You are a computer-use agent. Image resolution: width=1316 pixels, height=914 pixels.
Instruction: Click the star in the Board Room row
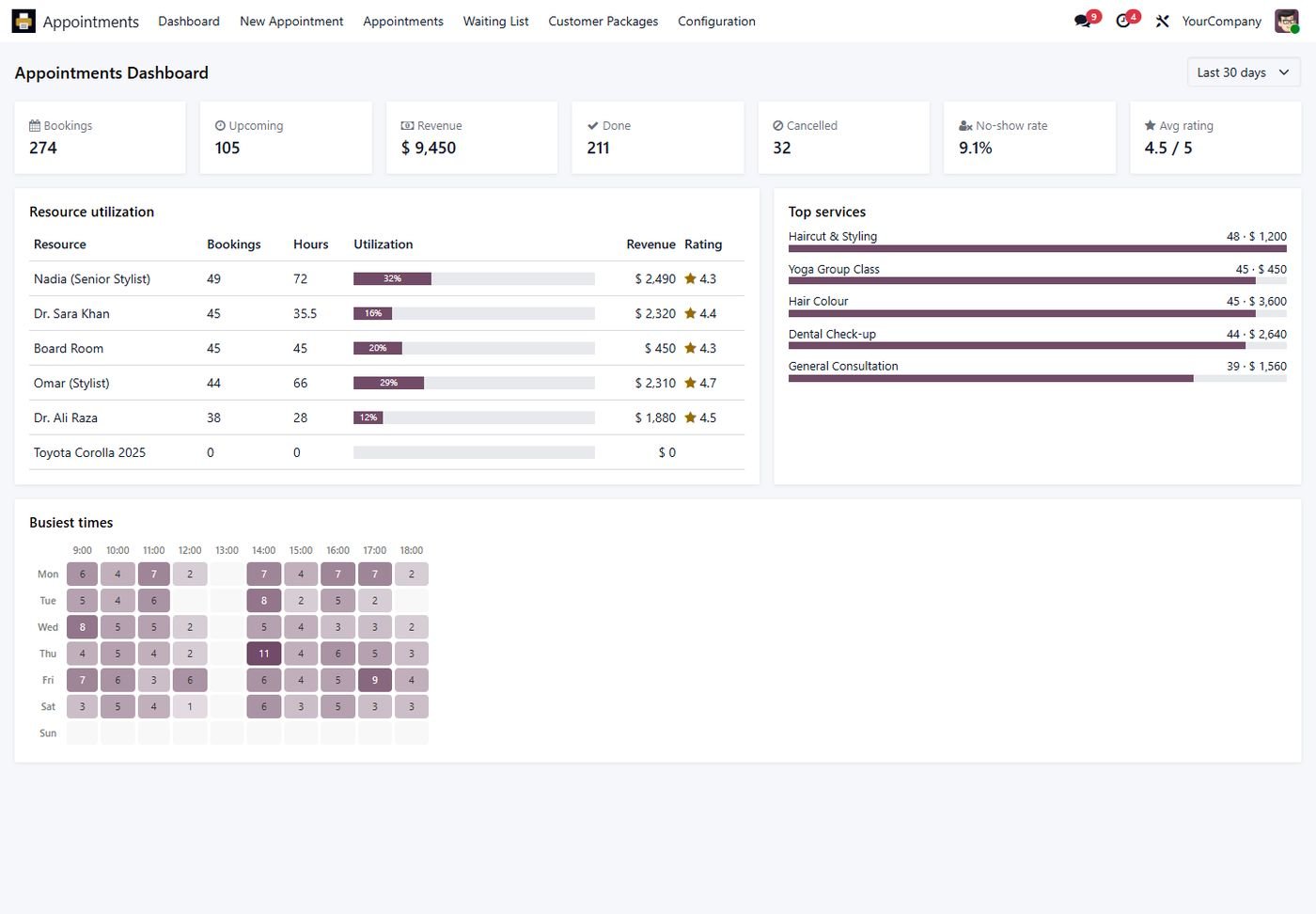pos(690,348)
